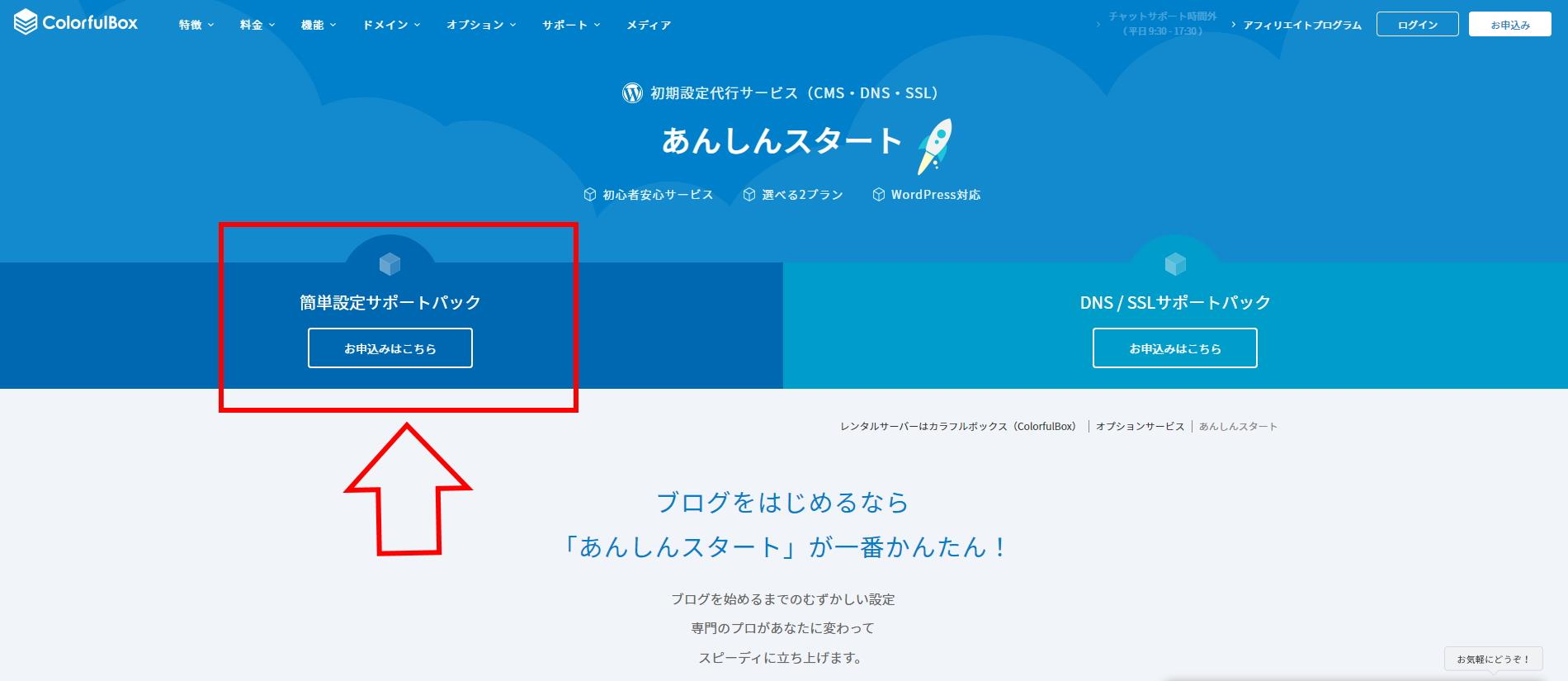1568x681 pixels.
Task: Click the ログイン button
Action: (x=1417, y=24)
